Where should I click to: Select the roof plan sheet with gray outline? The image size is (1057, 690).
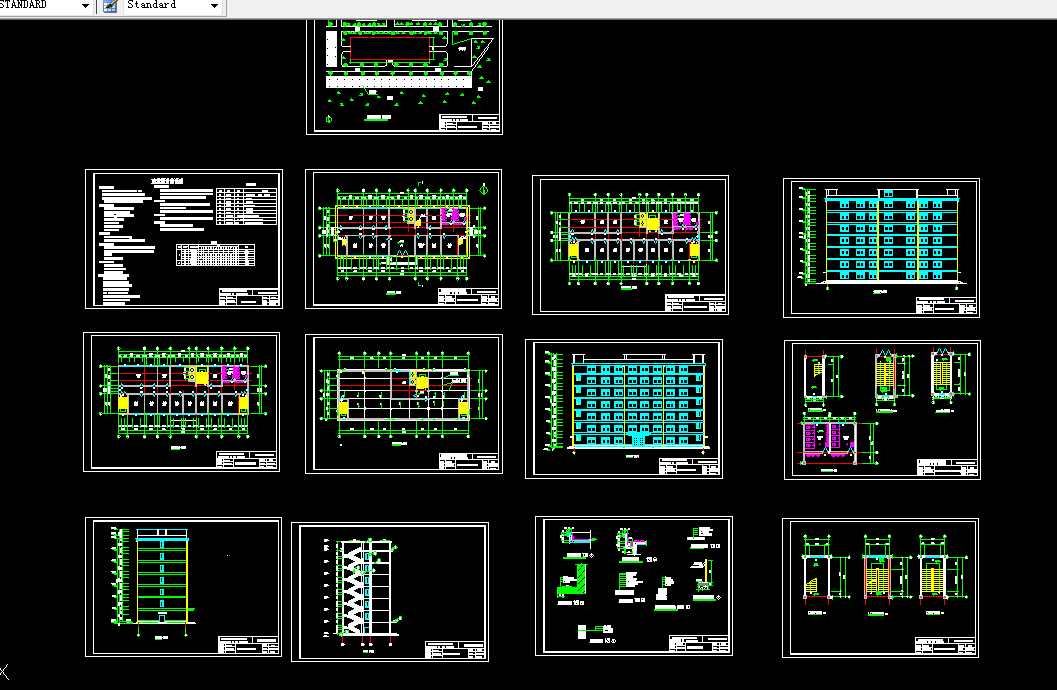(404, 404)
